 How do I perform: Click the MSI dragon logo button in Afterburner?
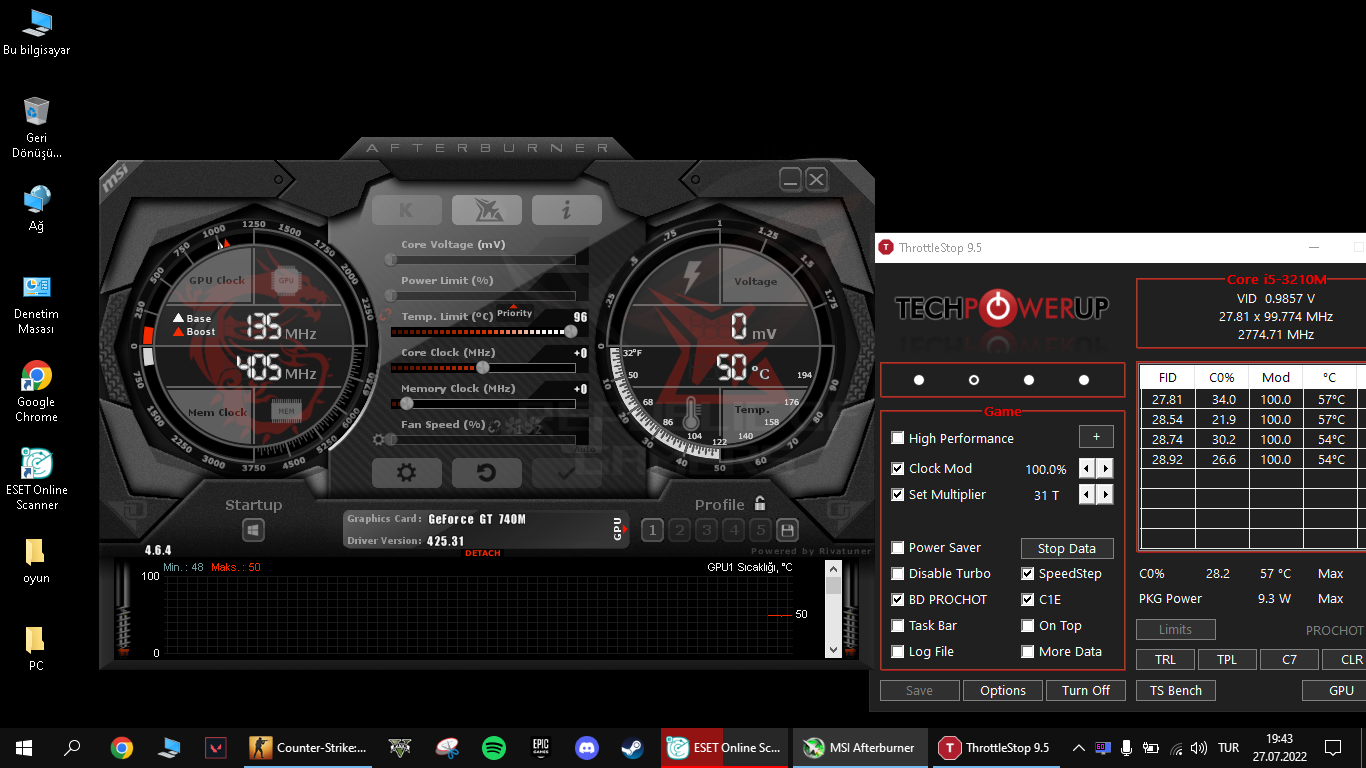point(486,210)
